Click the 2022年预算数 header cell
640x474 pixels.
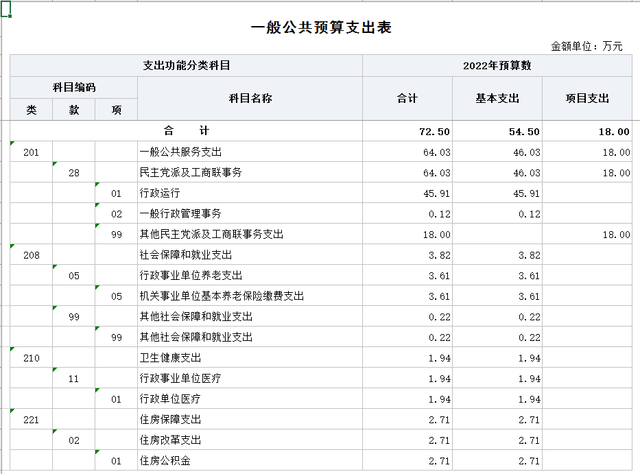point(496,65)
